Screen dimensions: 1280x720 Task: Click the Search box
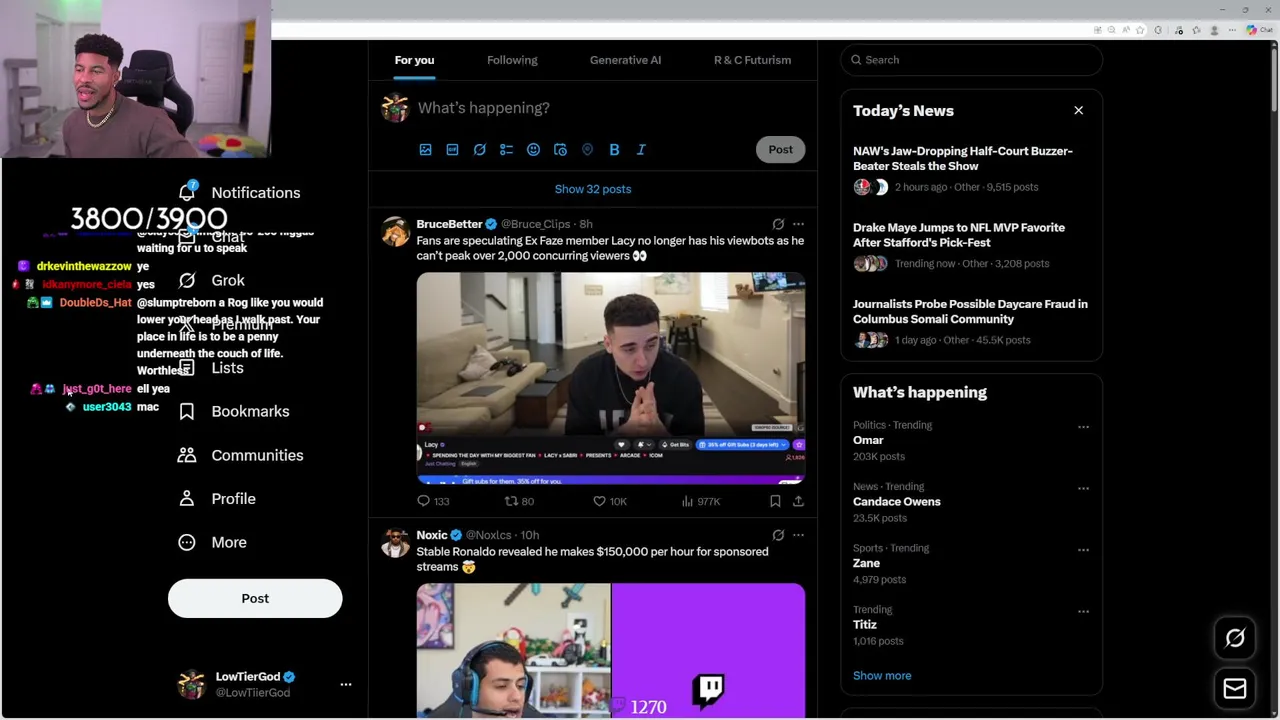pos(971,60)
